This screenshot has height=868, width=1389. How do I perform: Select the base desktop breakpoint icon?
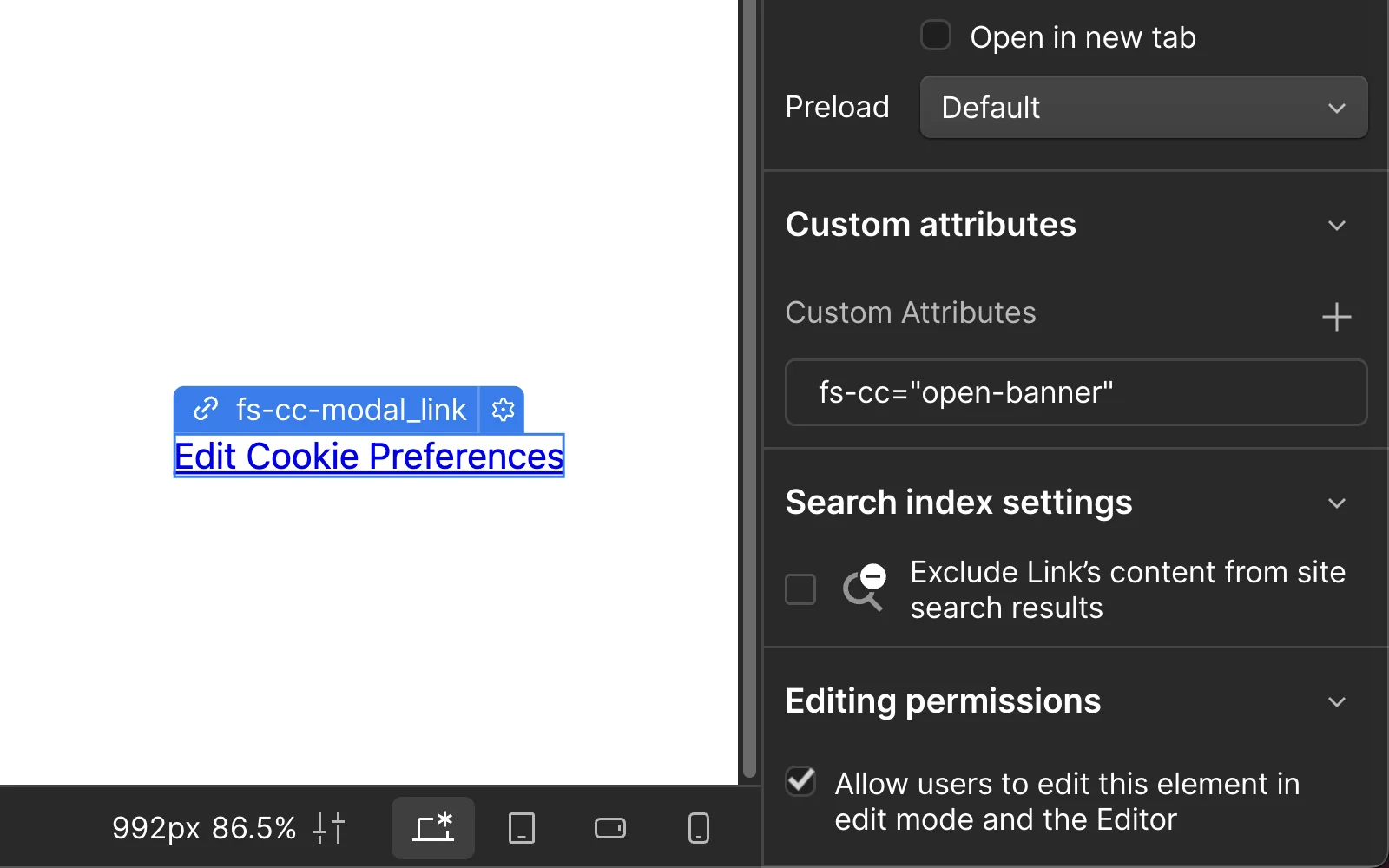(x=433, y=828)
